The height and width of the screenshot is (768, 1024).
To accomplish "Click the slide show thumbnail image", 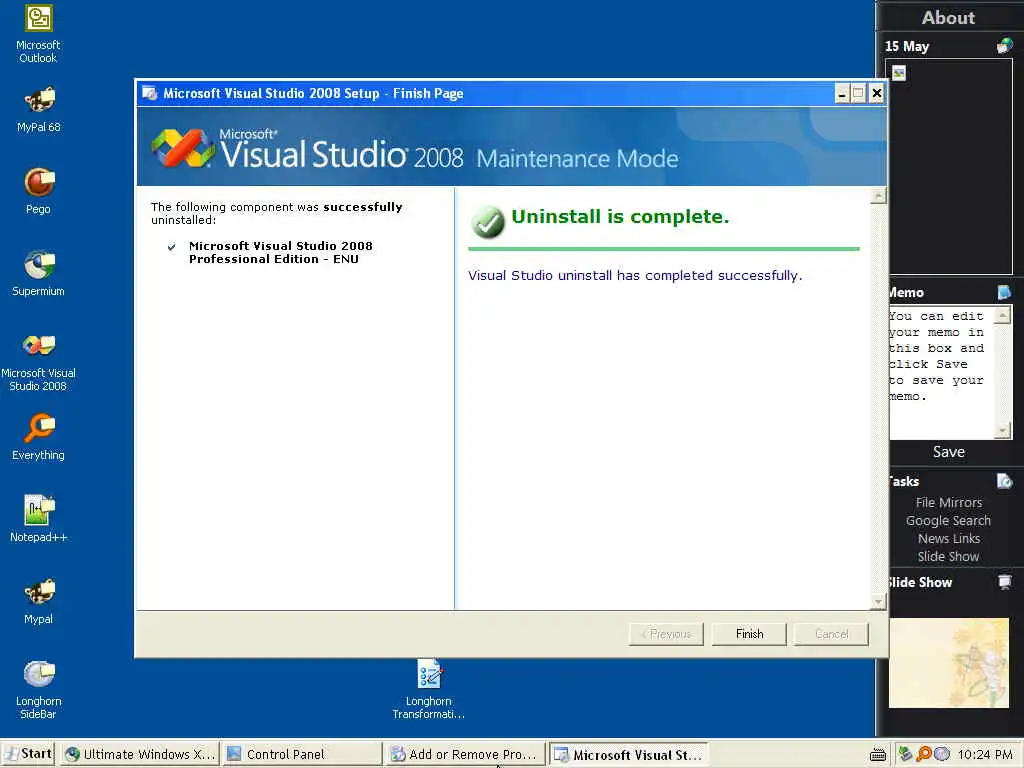I will (x=948, y=663).
